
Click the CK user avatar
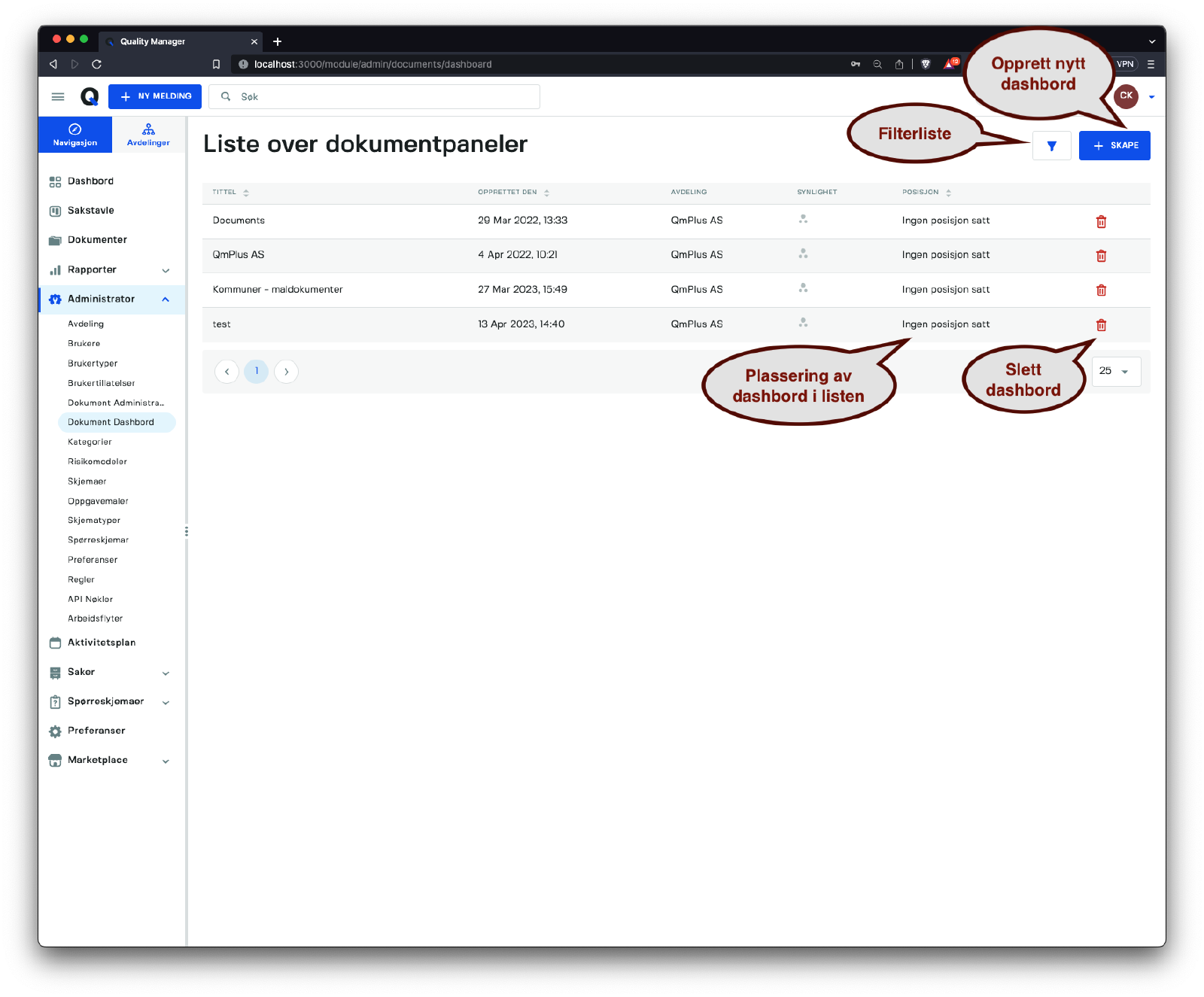(1126, 96)
